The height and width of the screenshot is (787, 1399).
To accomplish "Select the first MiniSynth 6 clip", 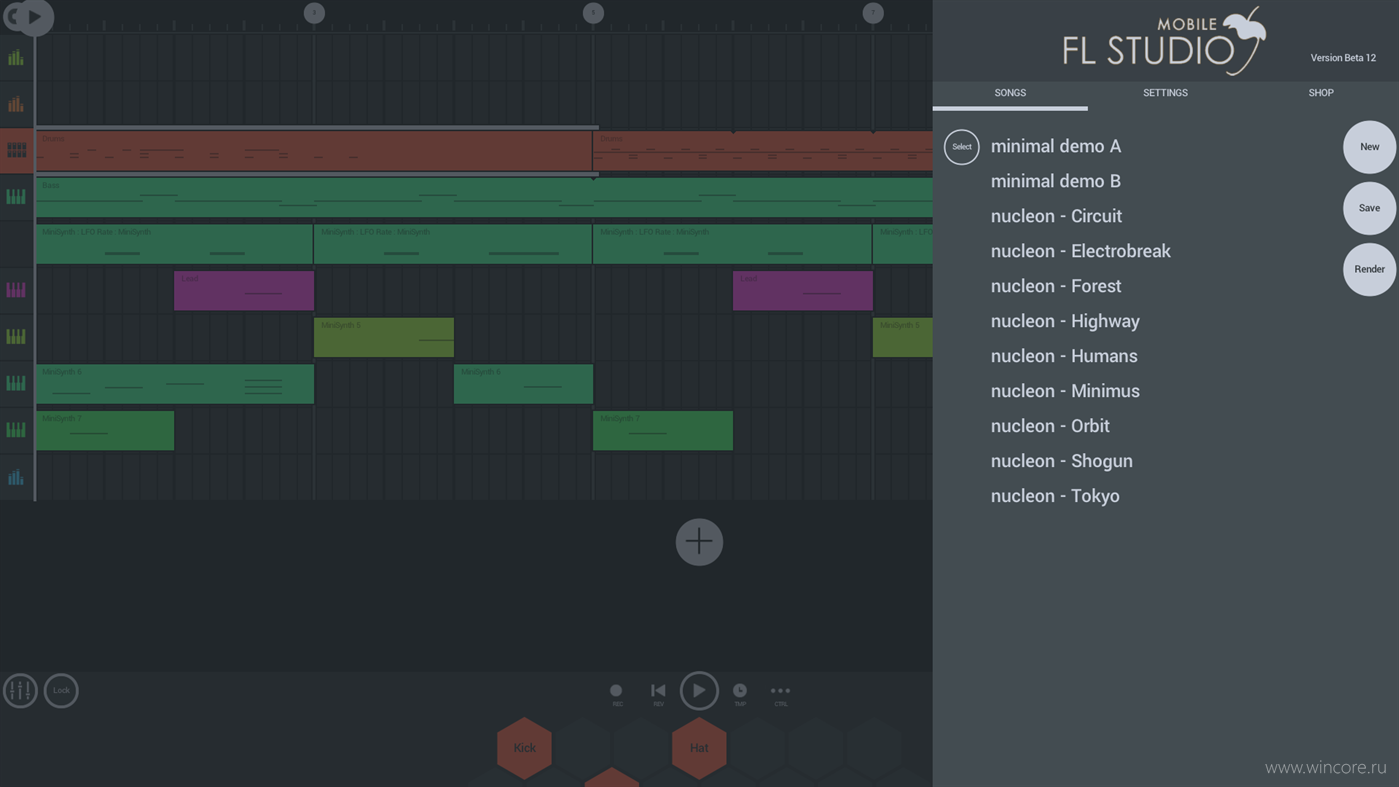I will click(x=175, y=384).
